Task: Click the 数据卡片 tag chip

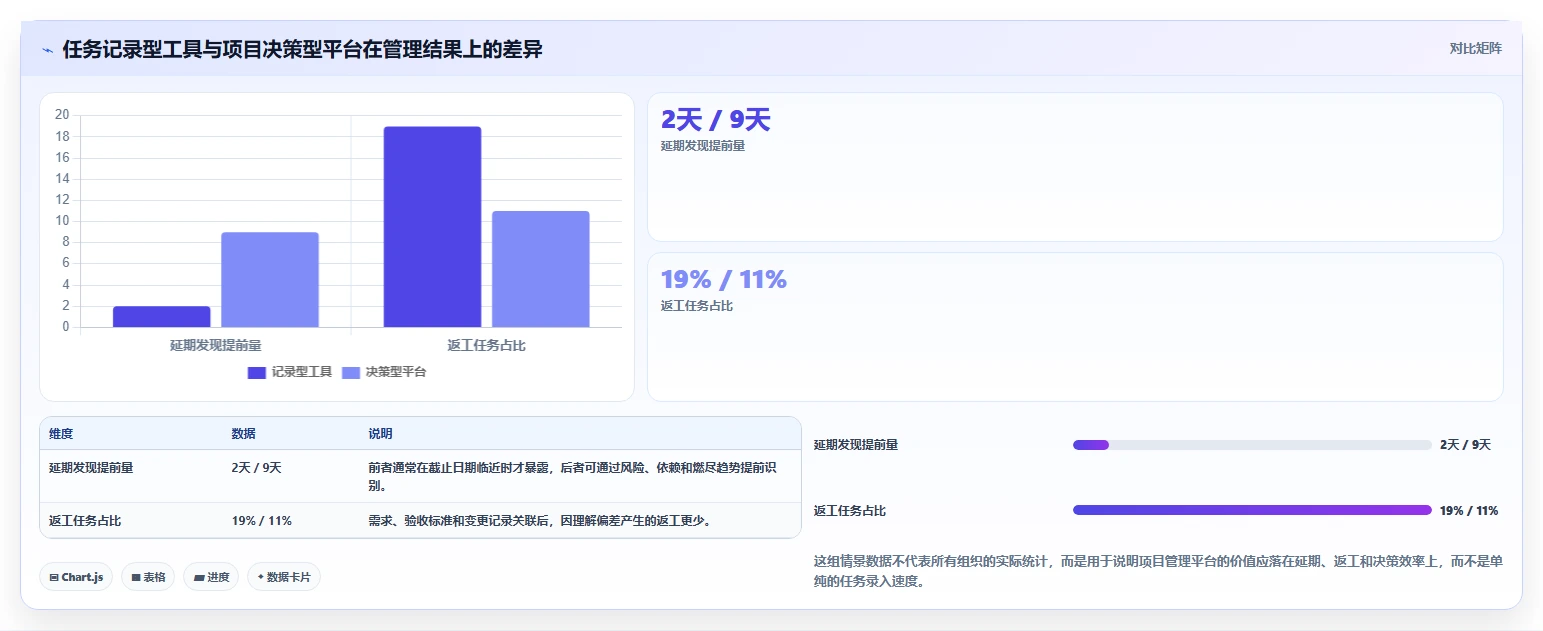Action: 284,577
